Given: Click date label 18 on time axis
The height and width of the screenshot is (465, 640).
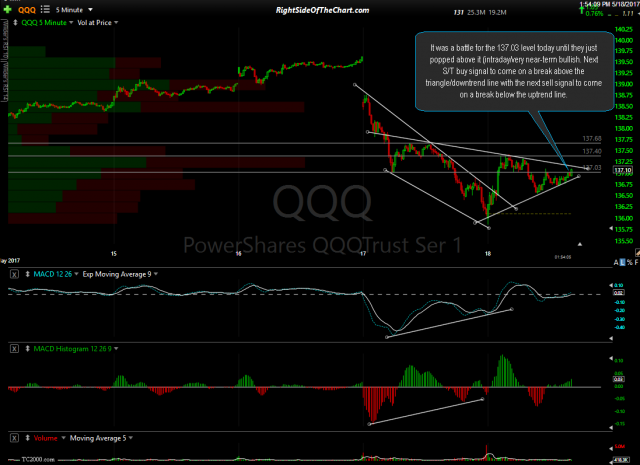Looking at the screenshot, I should pos(488,254).
